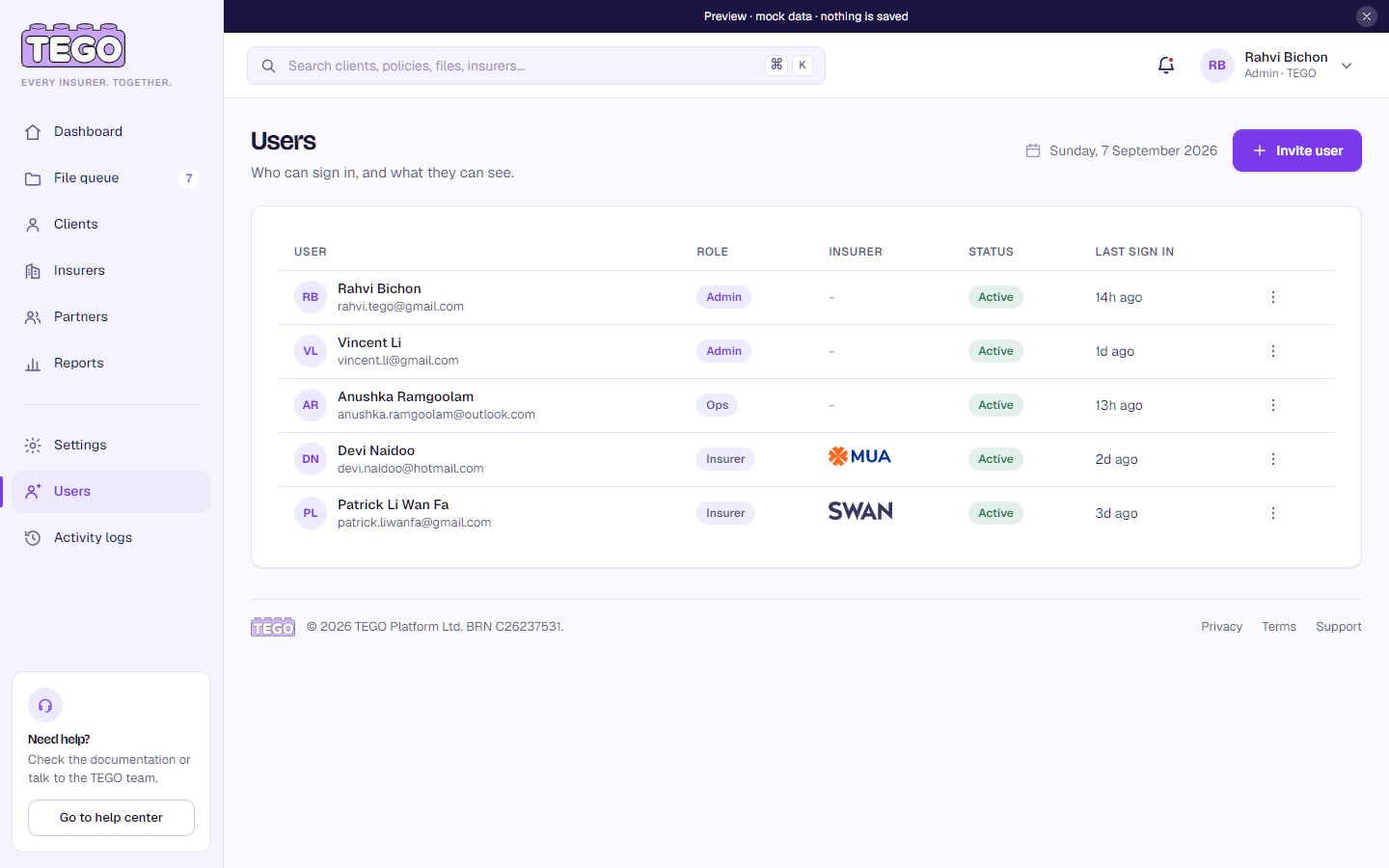
Task: Open row actions for Devi Naidoo
Action: click(1273, 459)
